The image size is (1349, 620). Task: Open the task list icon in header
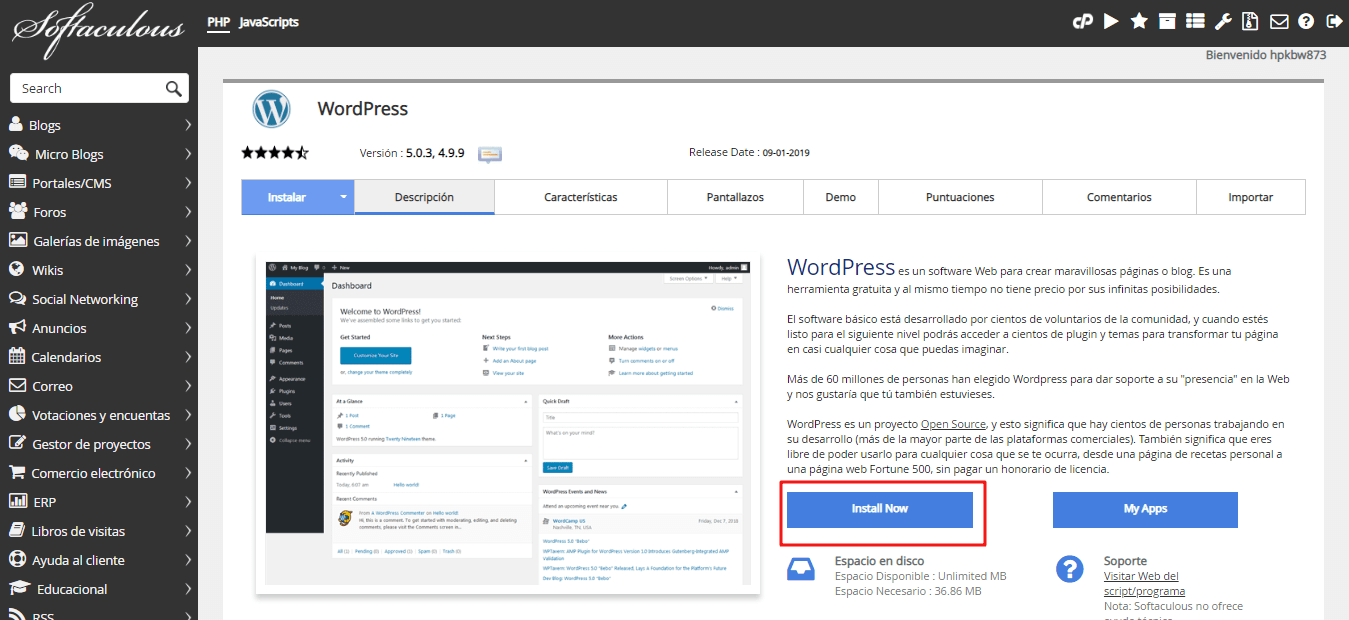tap(1195, 21)
